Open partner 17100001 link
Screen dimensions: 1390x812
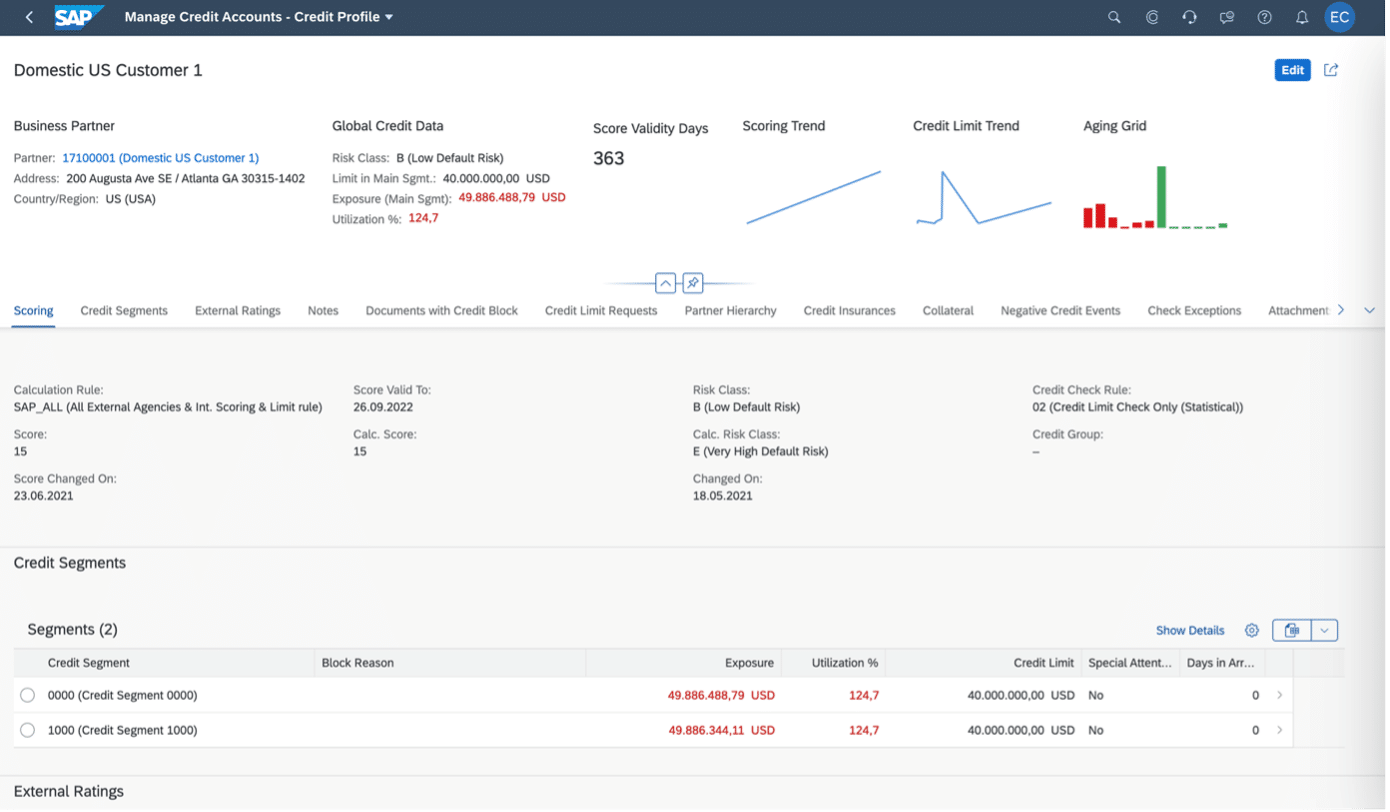click(160, 158)
